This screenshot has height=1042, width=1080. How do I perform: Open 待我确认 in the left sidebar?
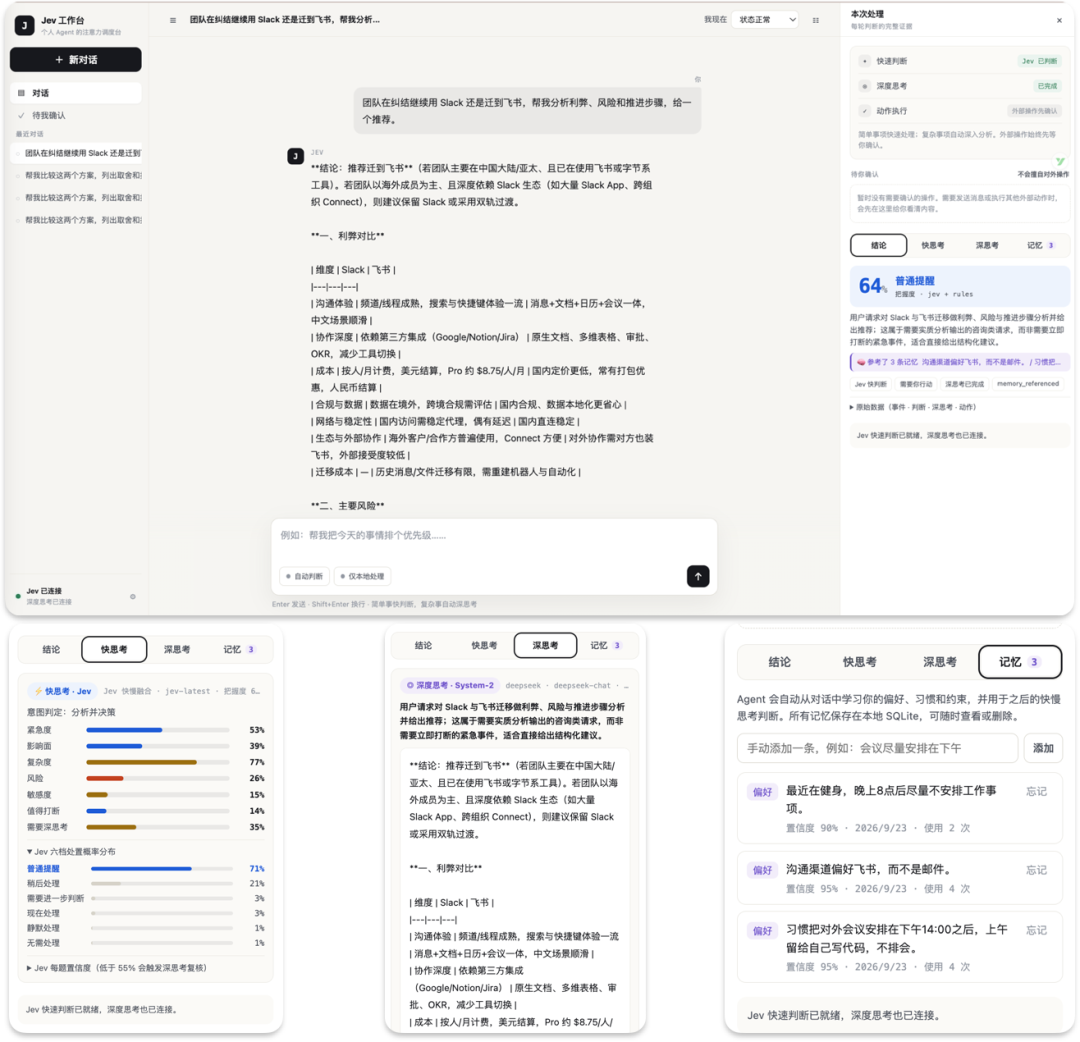tap(76, 115)
